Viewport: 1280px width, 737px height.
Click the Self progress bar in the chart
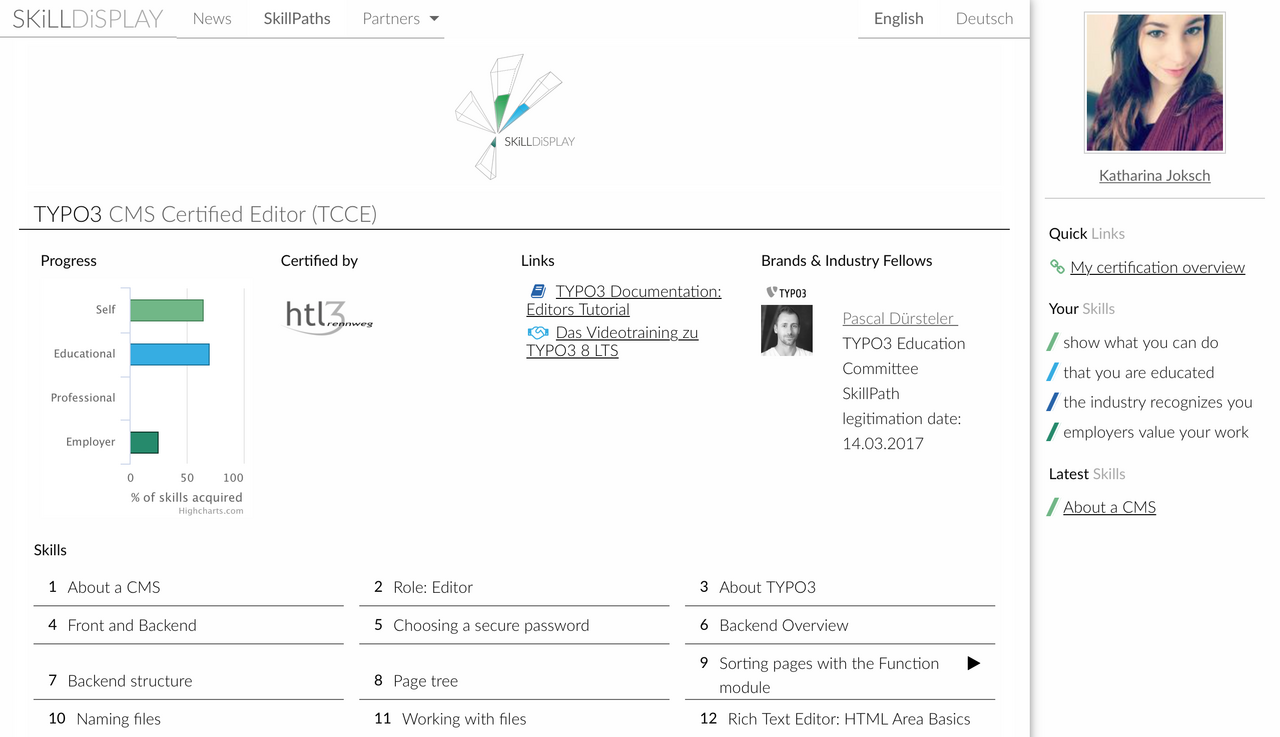(x=166, y=310)
